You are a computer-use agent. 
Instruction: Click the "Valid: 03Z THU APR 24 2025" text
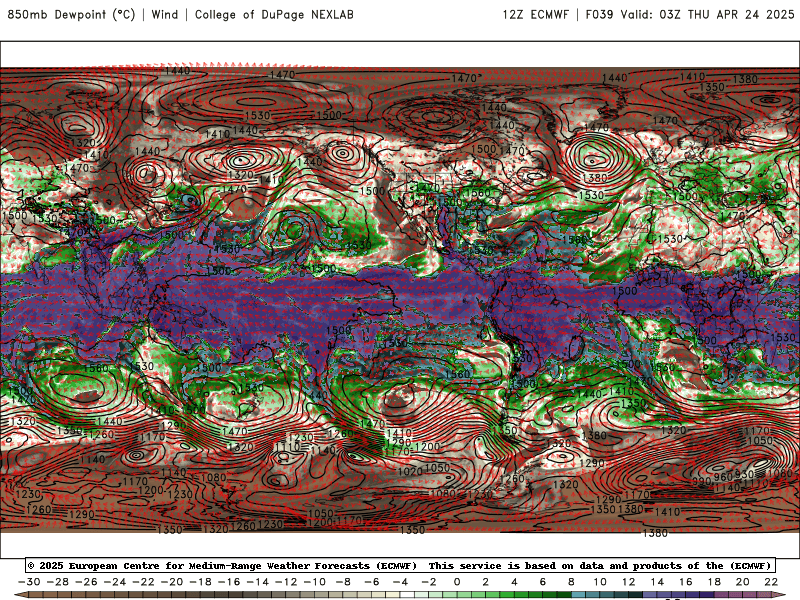pyautogui.click(x=708, y=15)
